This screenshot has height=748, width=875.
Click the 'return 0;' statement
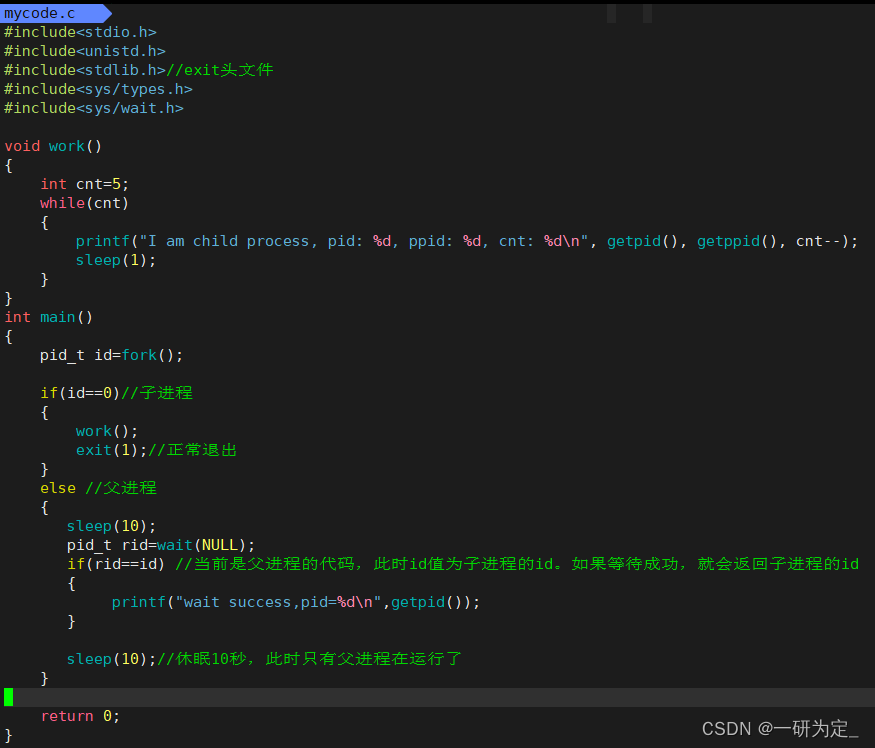coord(80,716)
